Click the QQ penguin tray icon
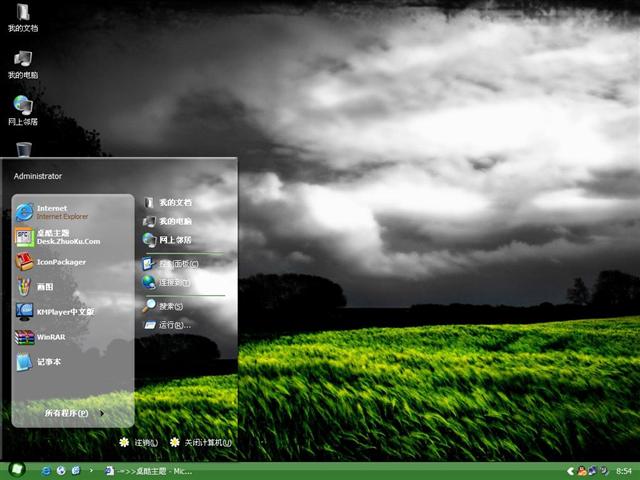Screen dimensions: 640x480 [582, 471]
